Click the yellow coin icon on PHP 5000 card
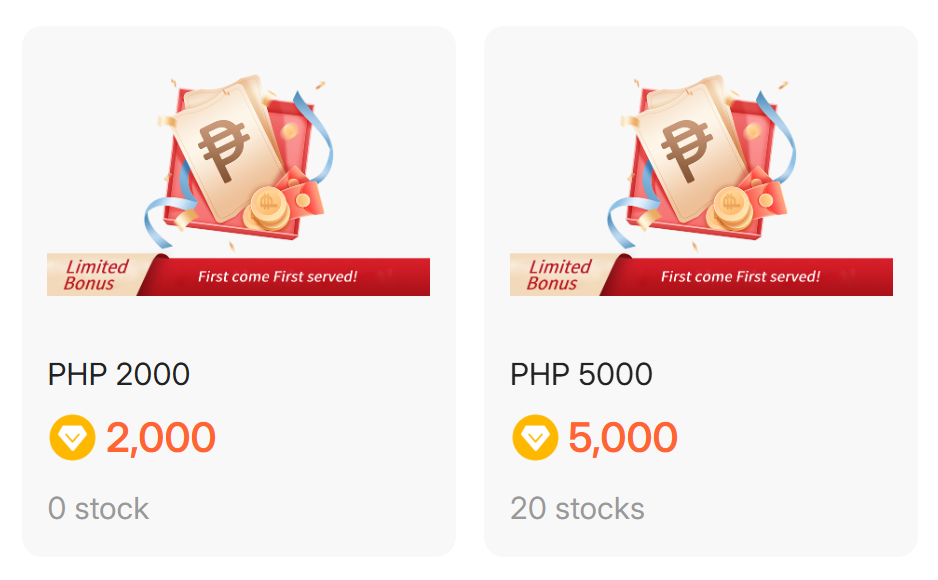The image size is (938, 580). point(534,436)
